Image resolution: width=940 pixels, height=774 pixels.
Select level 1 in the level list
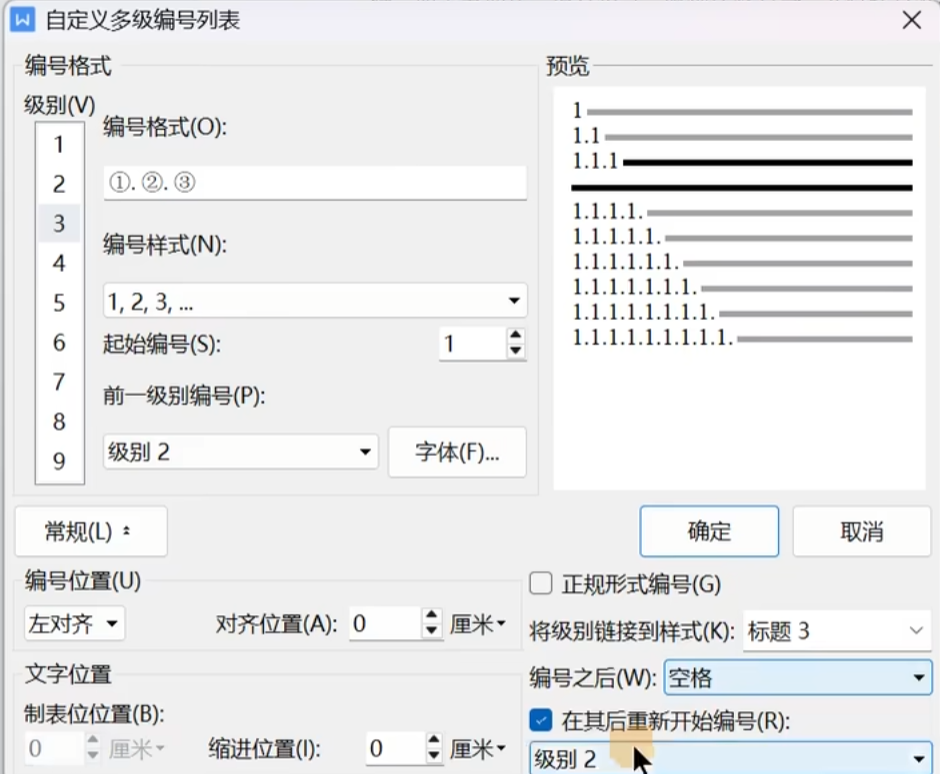[x=59, y=144]
